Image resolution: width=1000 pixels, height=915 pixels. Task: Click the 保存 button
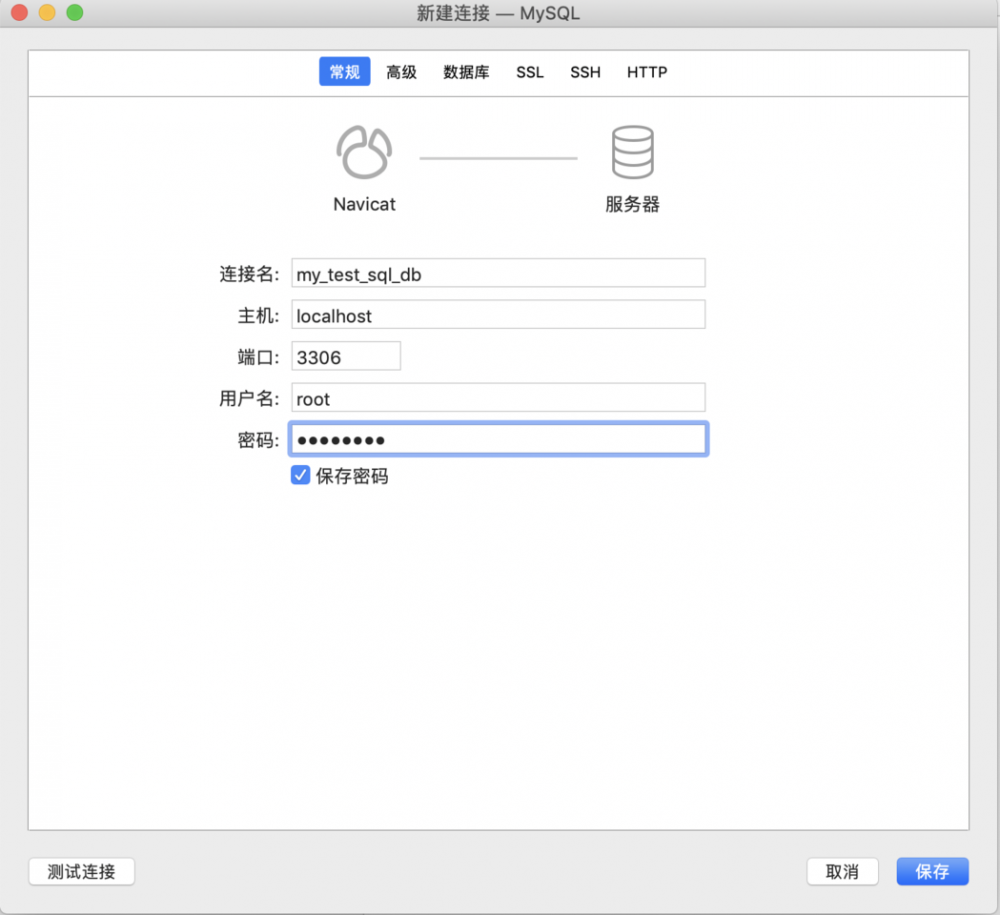point(932,871)
